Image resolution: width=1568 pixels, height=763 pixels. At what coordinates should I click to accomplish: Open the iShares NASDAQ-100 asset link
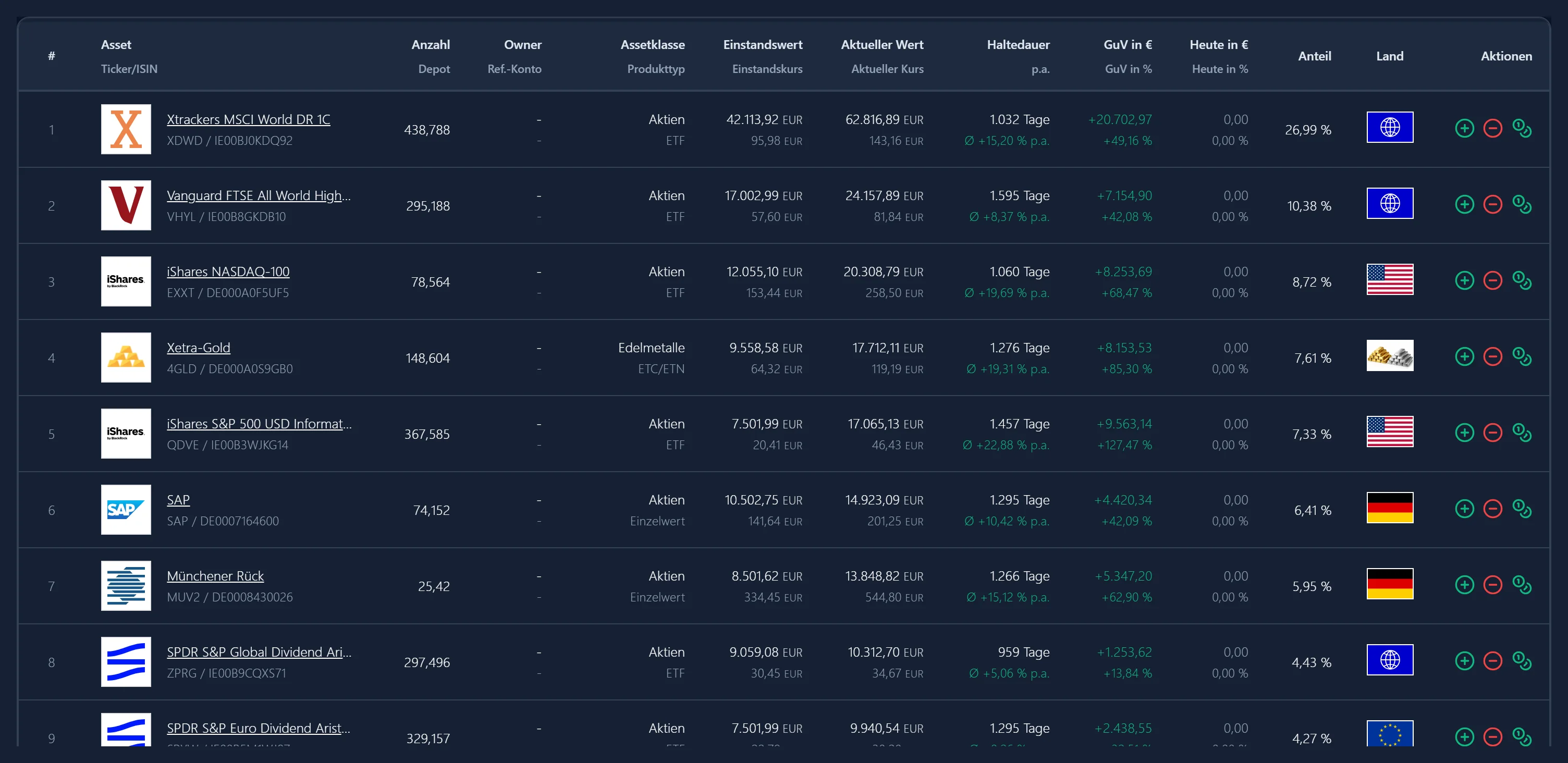pyautogui.click(x=228, y=272)
